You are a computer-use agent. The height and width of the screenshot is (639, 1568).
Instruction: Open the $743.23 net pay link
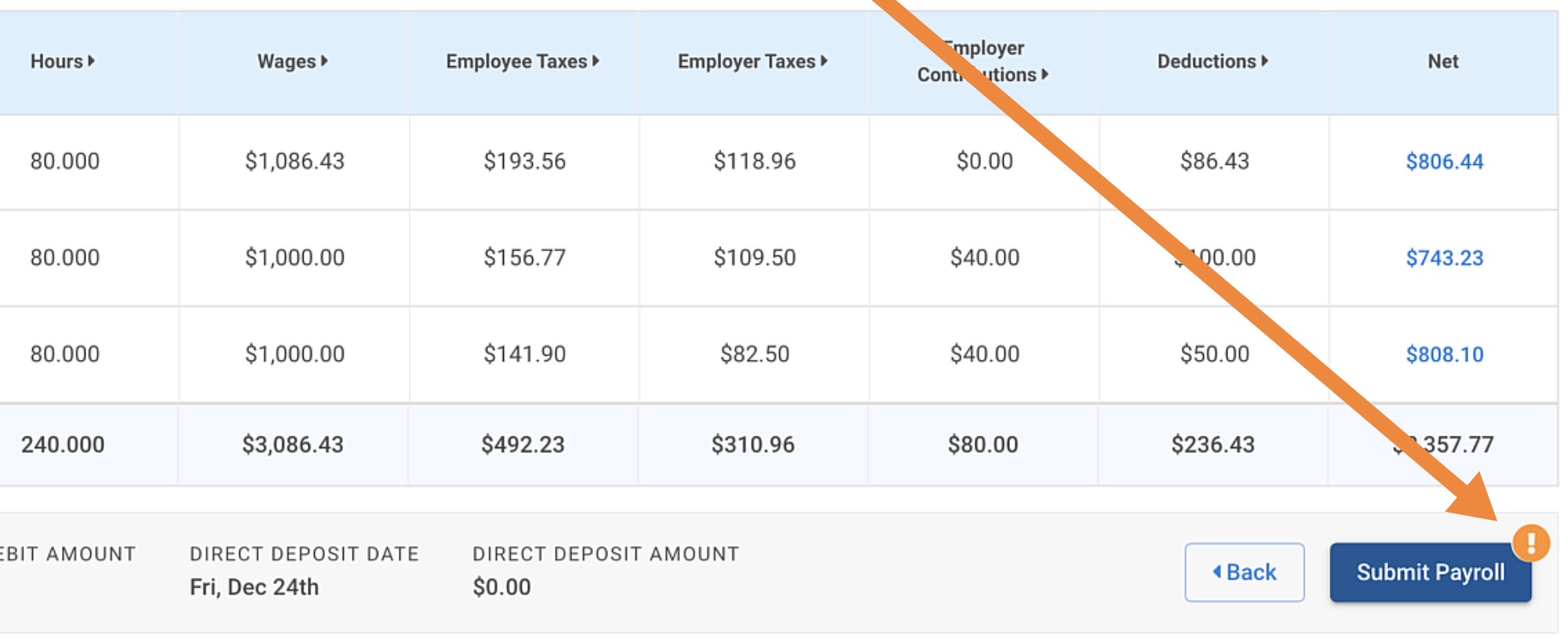click(x=1444, y=258)
